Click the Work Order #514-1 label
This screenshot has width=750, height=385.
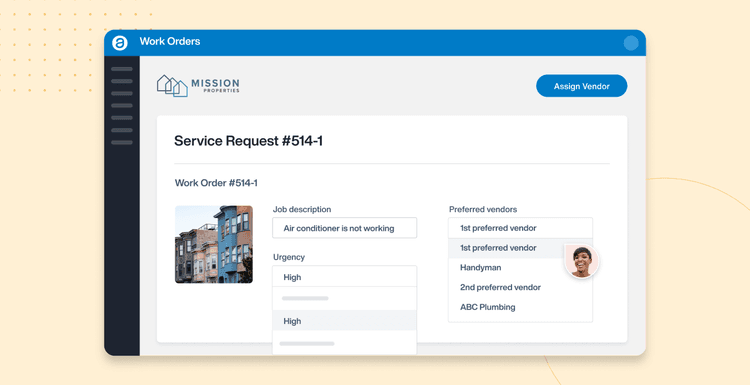tap(216, 183)
